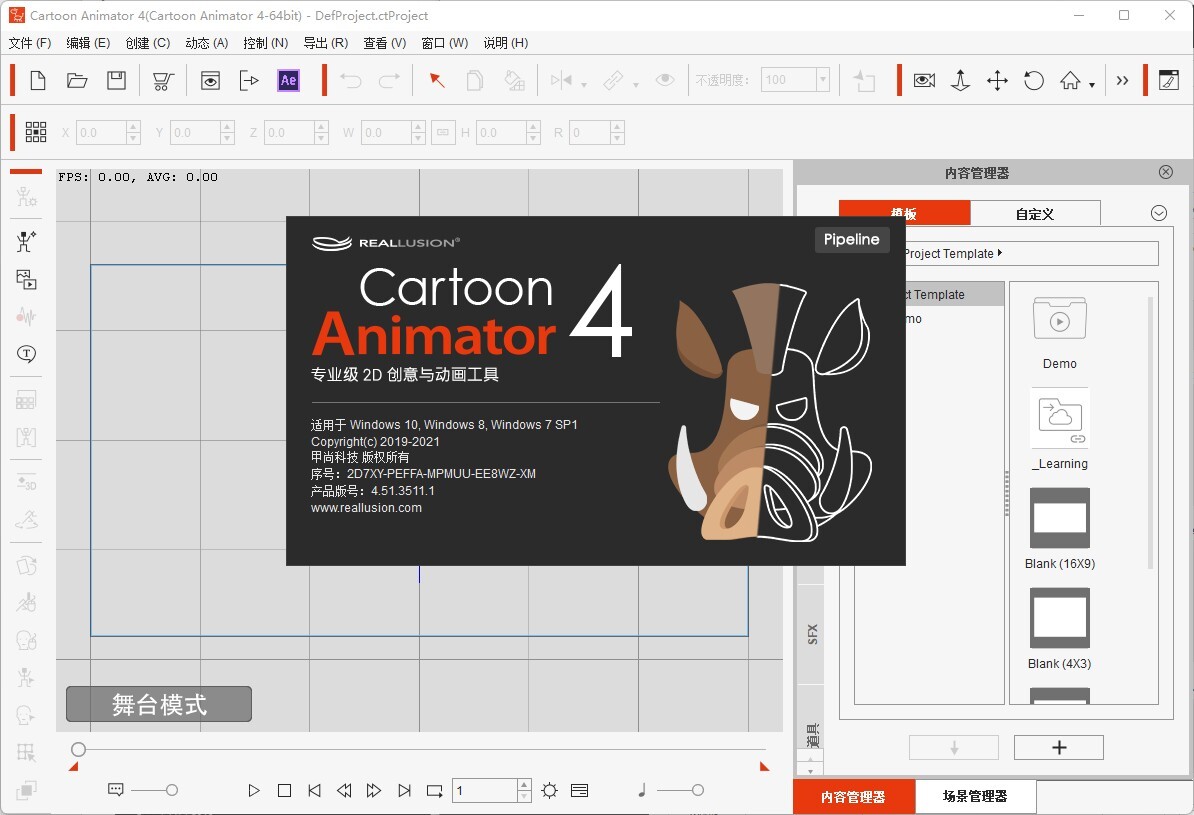1194x815 pixels.
Task: Click the plus add content button
Action: [1058, 747]
